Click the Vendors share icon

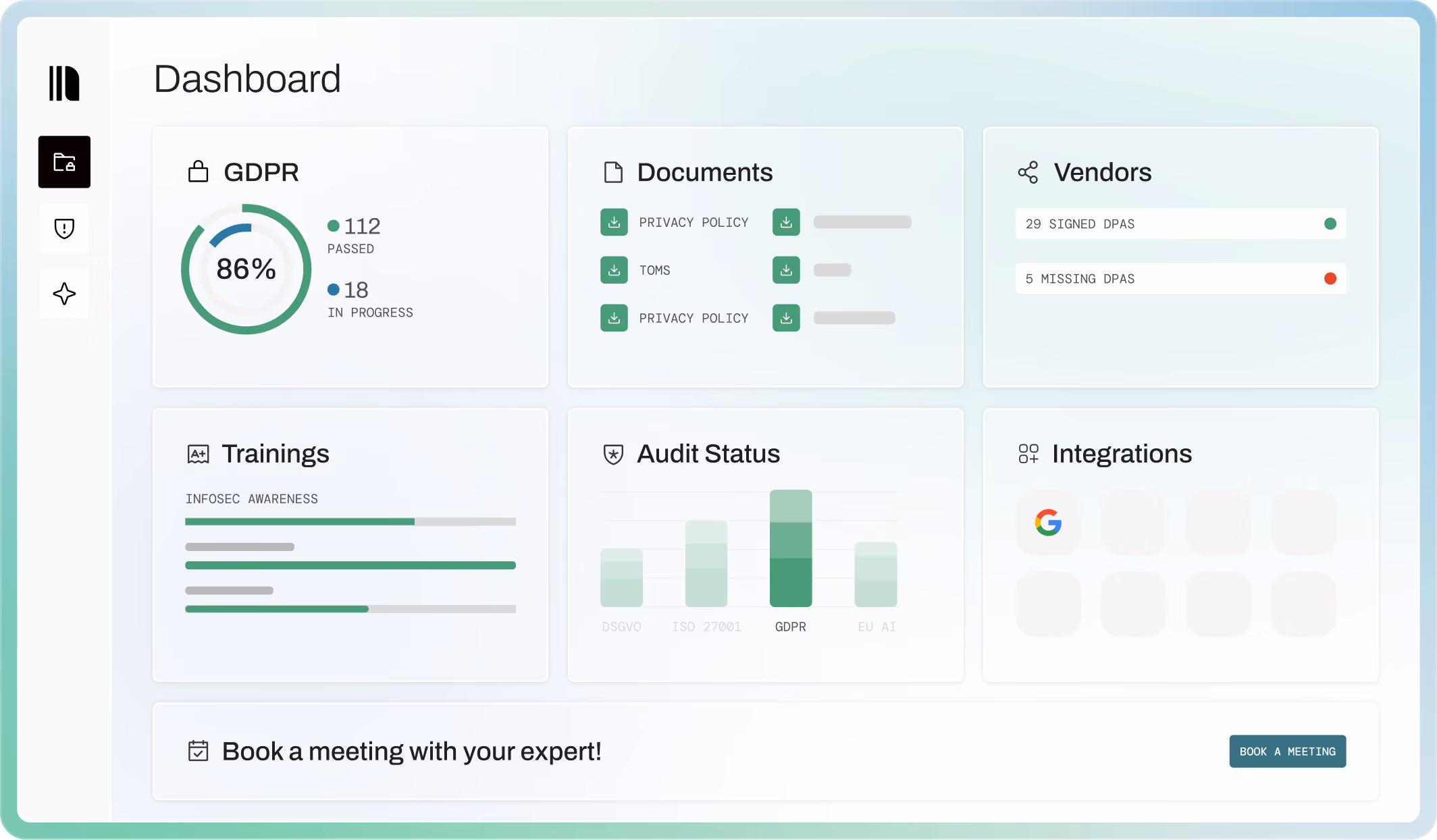click(x=1028, y=172)
